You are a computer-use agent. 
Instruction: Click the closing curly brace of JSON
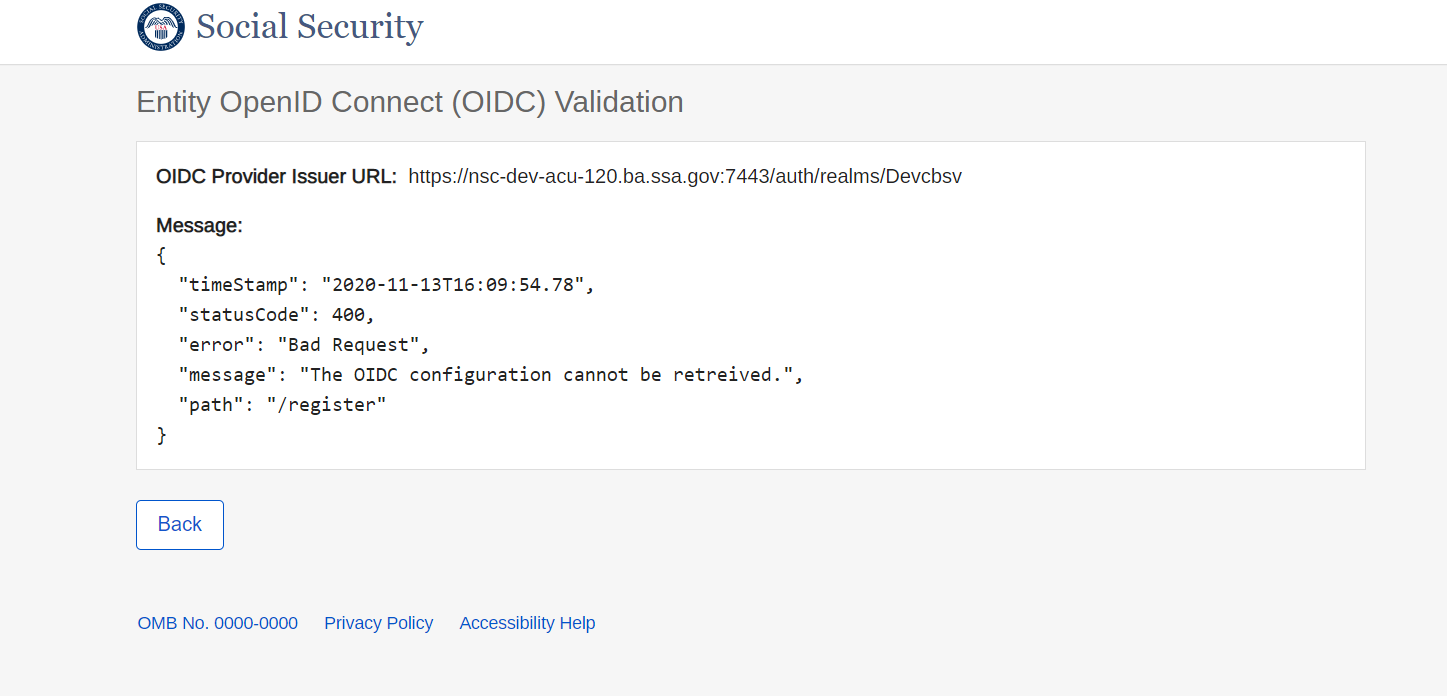[162, 435]
